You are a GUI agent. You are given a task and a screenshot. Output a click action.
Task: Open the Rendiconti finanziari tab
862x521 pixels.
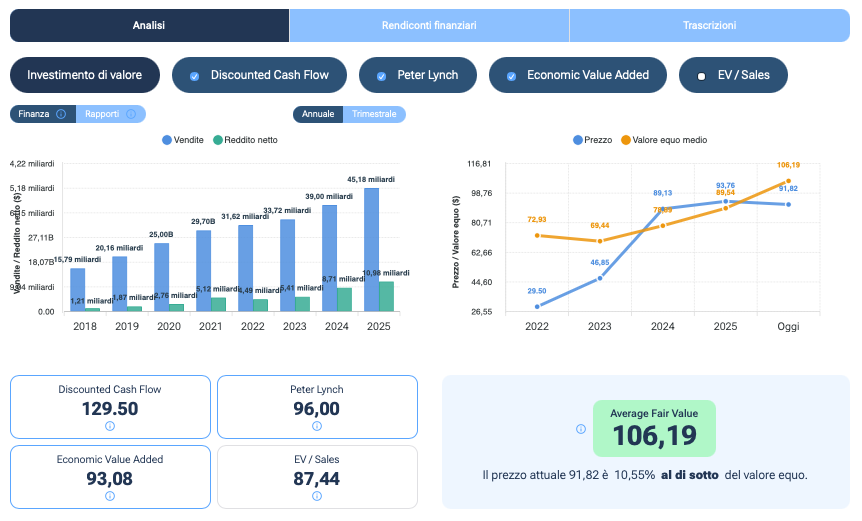click(x=429, y=25)
